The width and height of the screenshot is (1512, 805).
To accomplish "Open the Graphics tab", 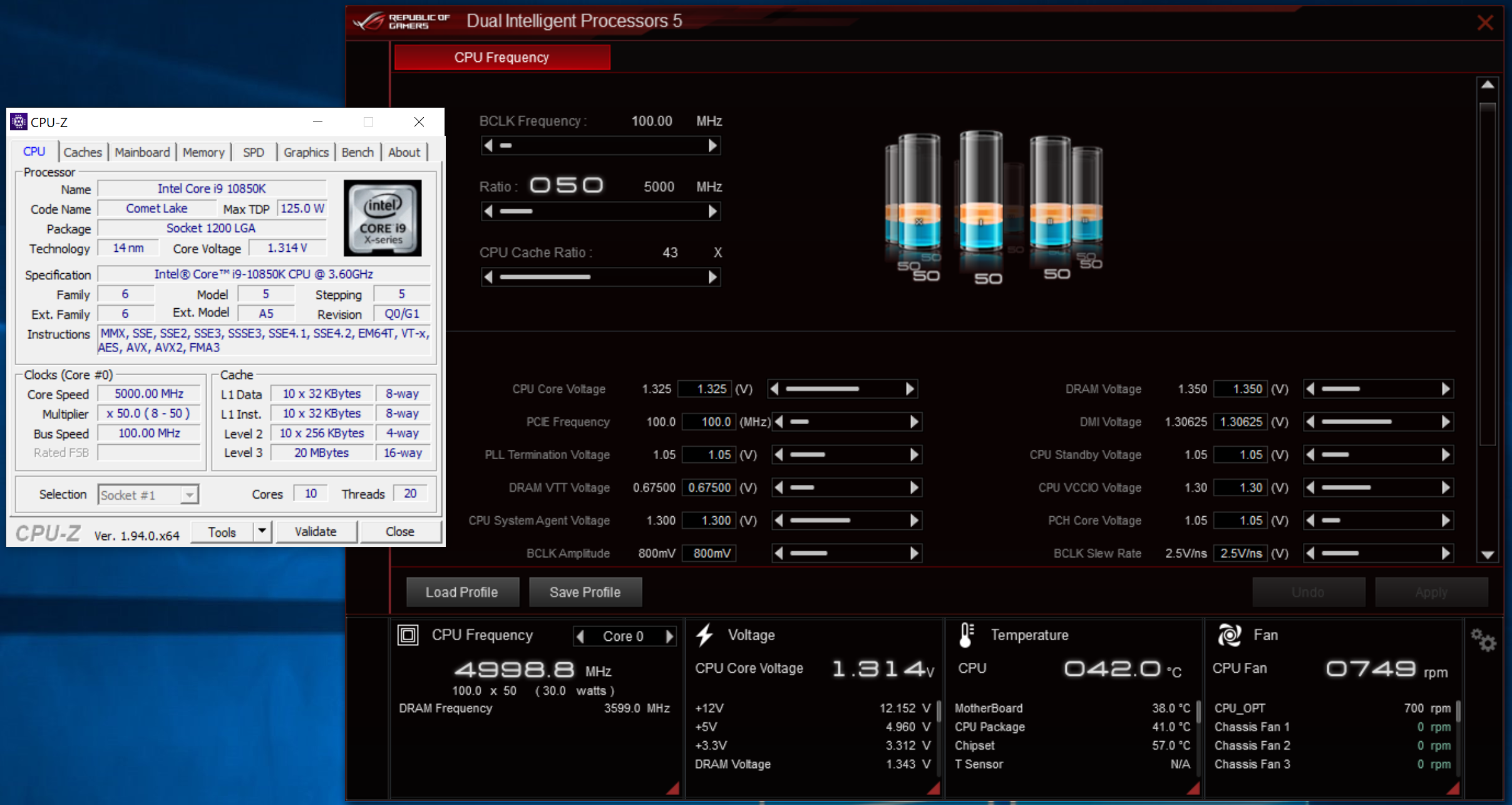I will tap(306, 152).
